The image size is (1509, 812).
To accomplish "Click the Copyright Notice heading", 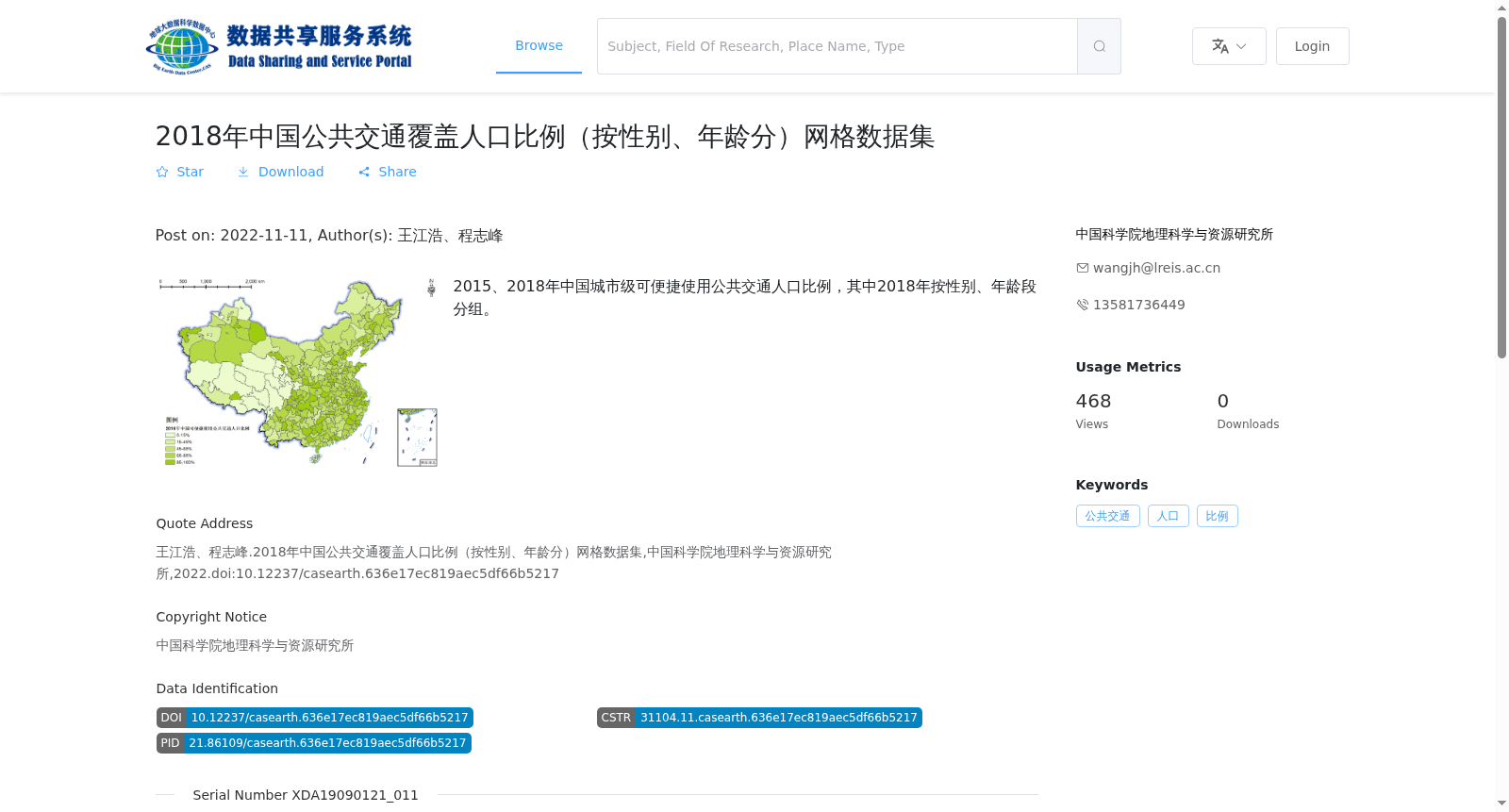I will tap(211, 617).
